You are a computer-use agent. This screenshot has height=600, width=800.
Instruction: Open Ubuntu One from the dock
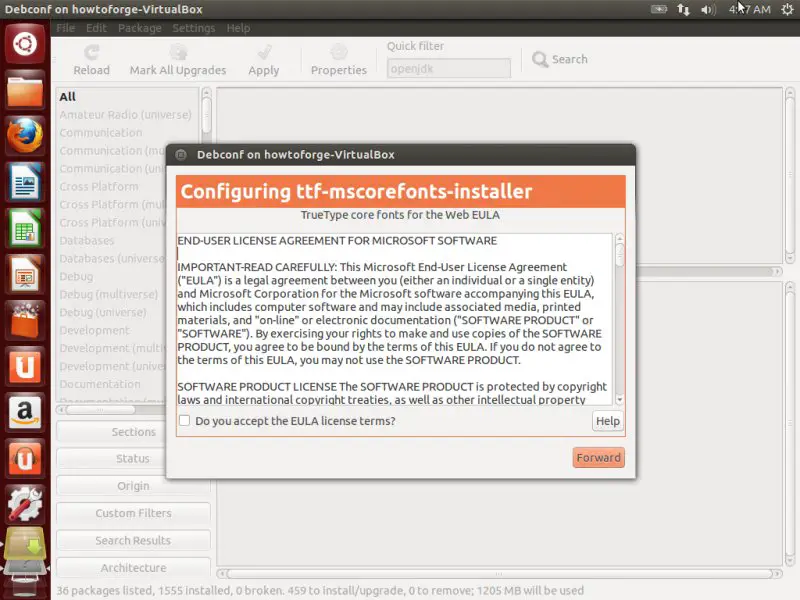tap(25, 366)
